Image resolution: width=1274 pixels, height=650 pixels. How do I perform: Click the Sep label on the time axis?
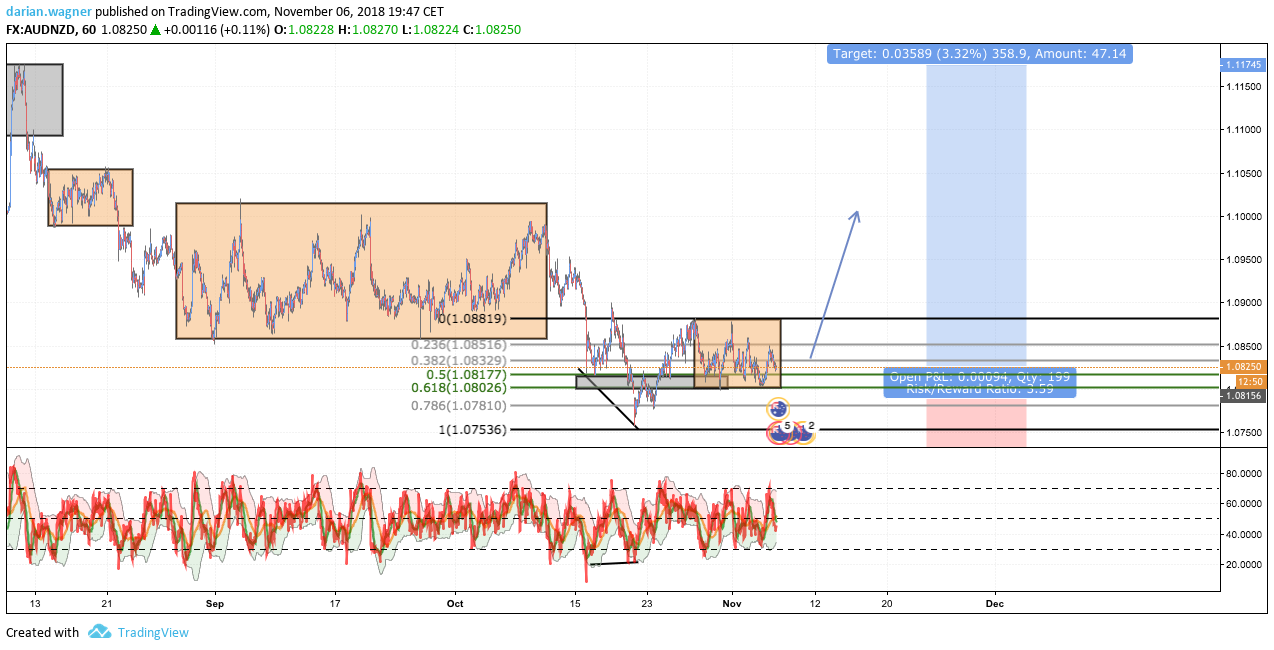pyautogui.click(x=213, y=603)
